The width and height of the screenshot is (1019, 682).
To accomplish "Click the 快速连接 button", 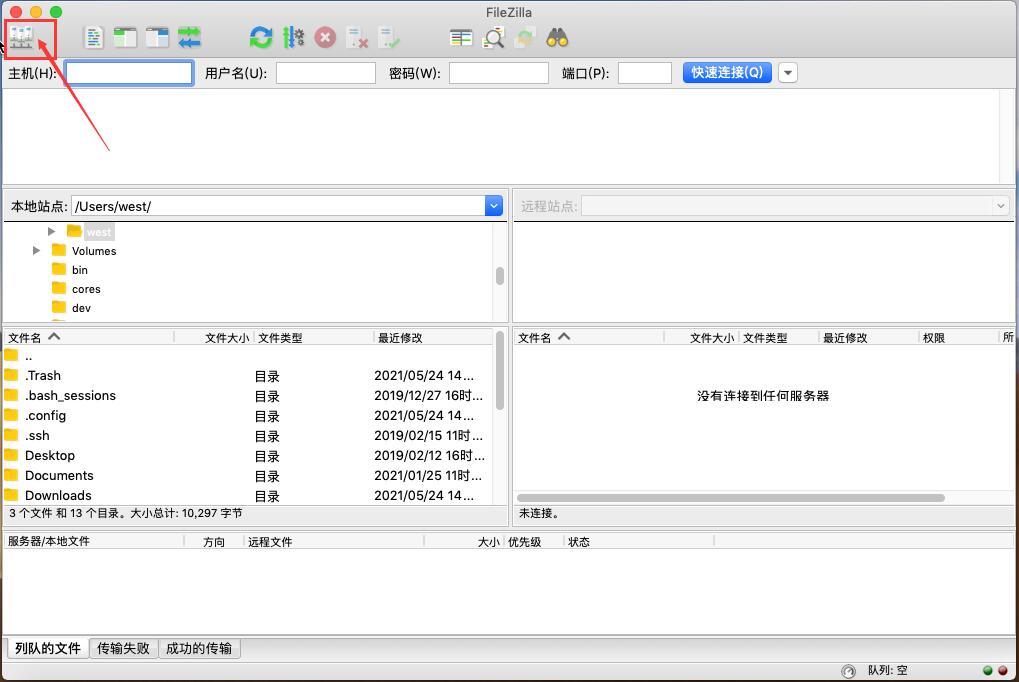I will pyautogui.click(x=727, y=73).
